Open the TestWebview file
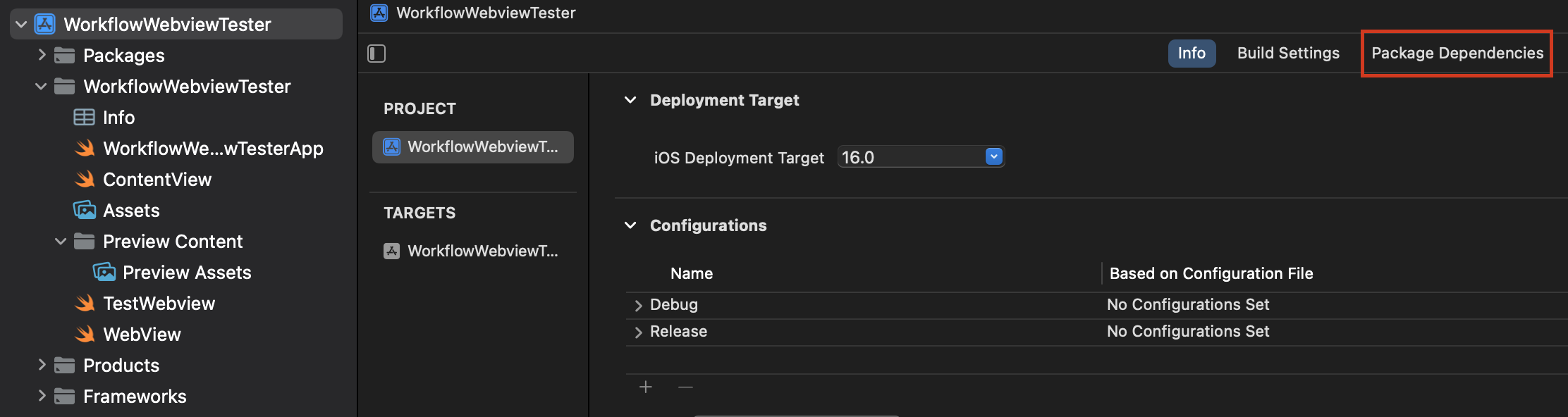 click(159, 303)
